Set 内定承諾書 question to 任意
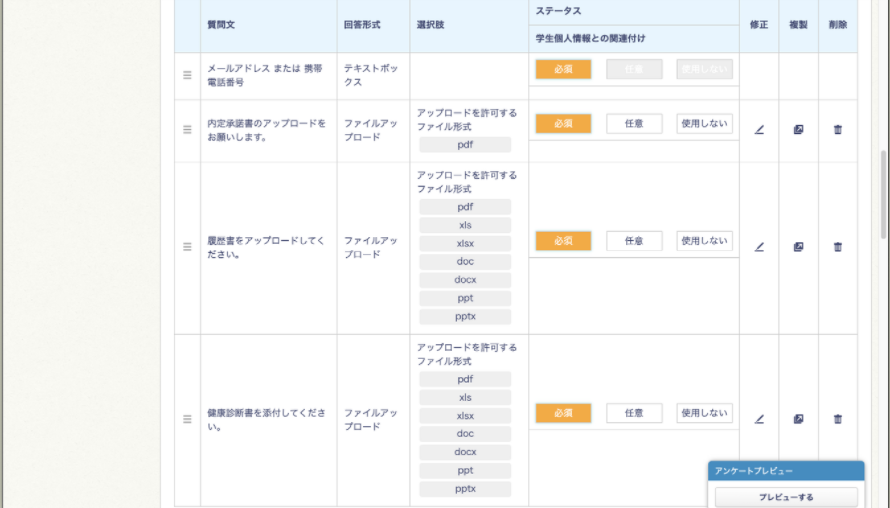The width and height of the screenshot is (890, 508). coord(634,124)
